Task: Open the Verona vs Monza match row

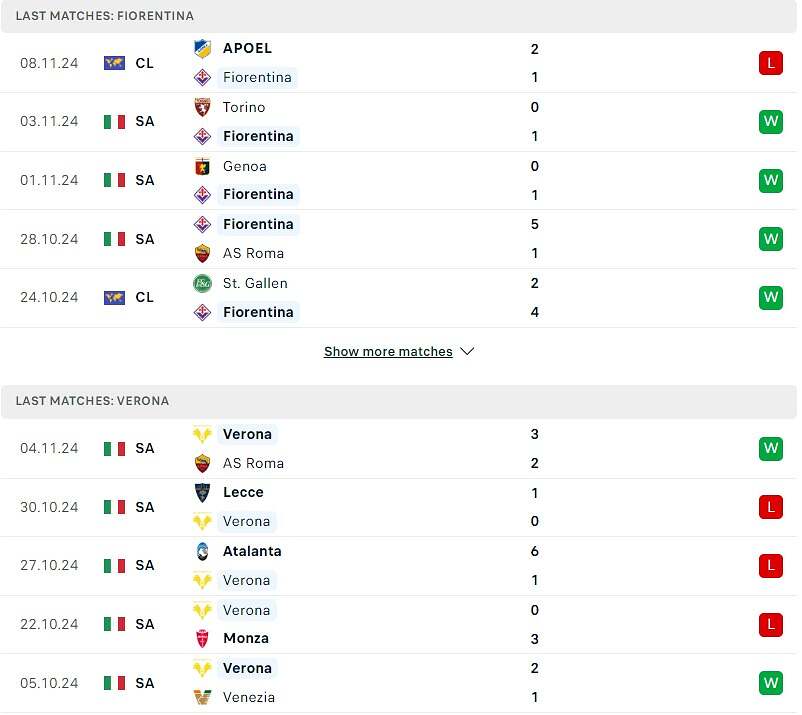Action: [x=399, y=624]
